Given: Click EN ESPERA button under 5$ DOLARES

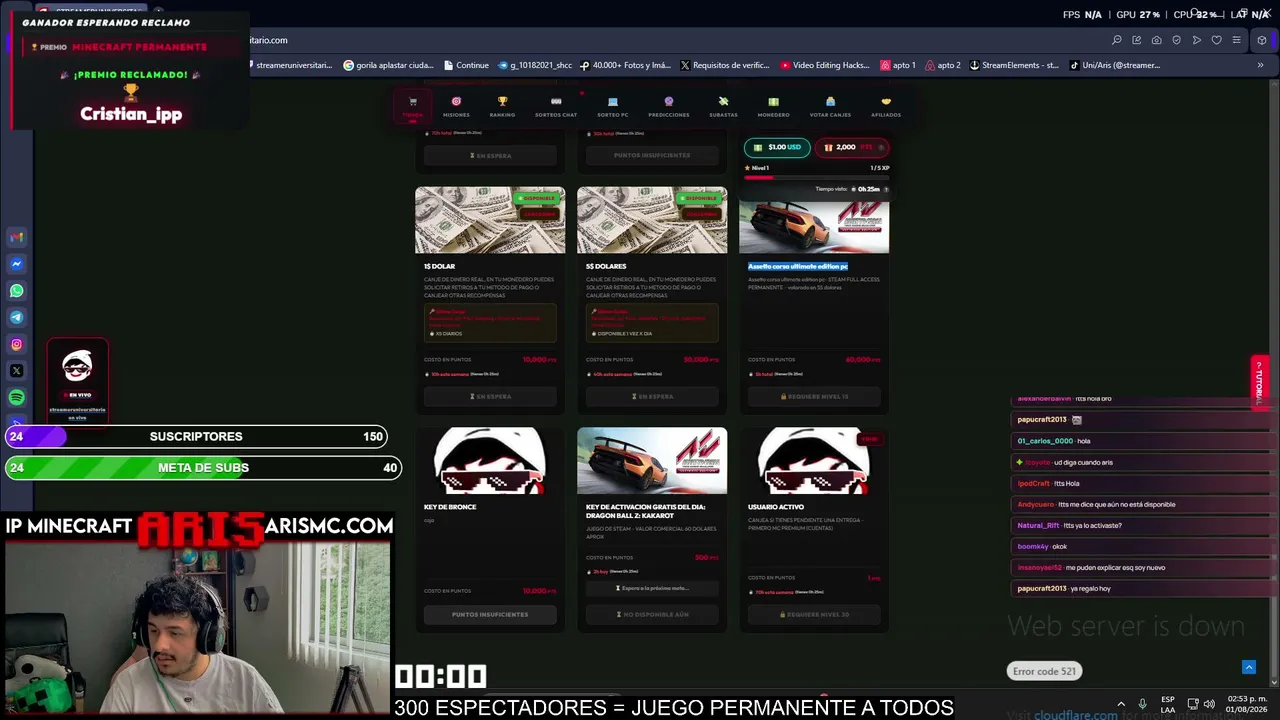Looking at the screenshot, I should 652,396.
